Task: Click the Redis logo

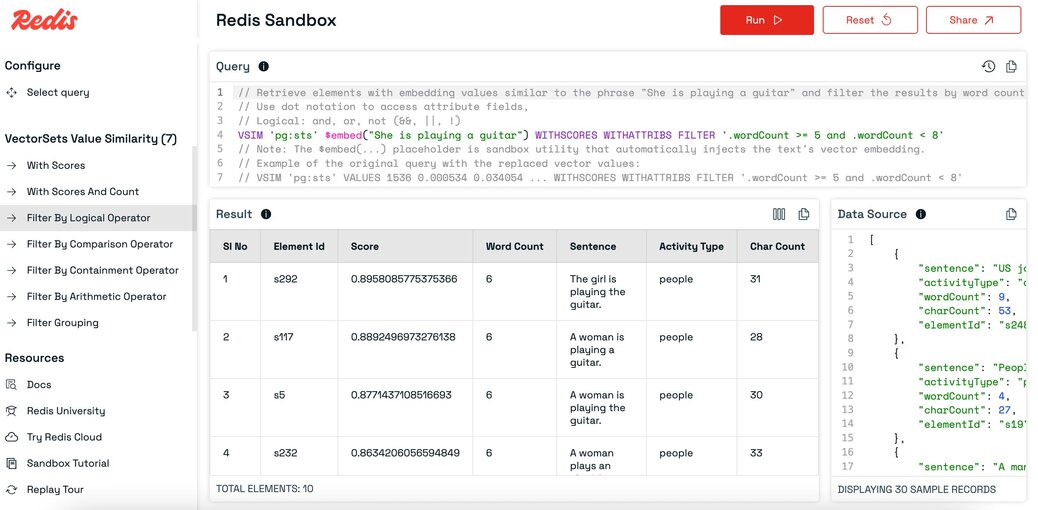Action: [x=44, y=20]
